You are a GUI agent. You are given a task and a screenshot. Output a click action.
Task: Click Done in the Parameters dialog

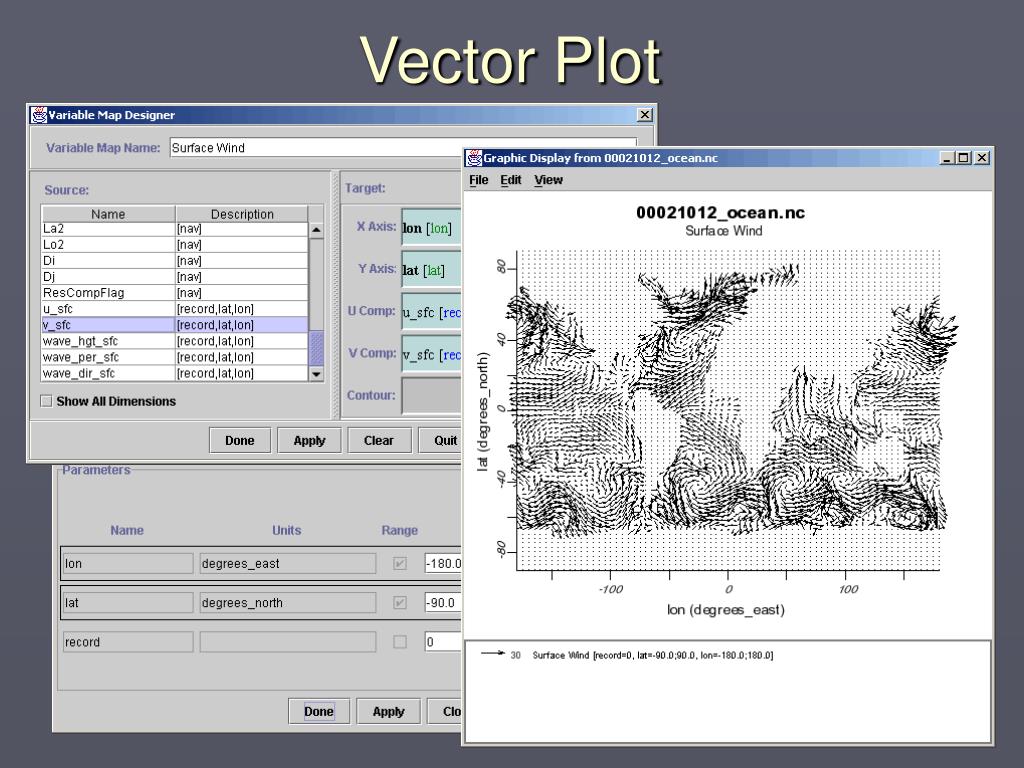pyautogui.click(x=319, y=711)
